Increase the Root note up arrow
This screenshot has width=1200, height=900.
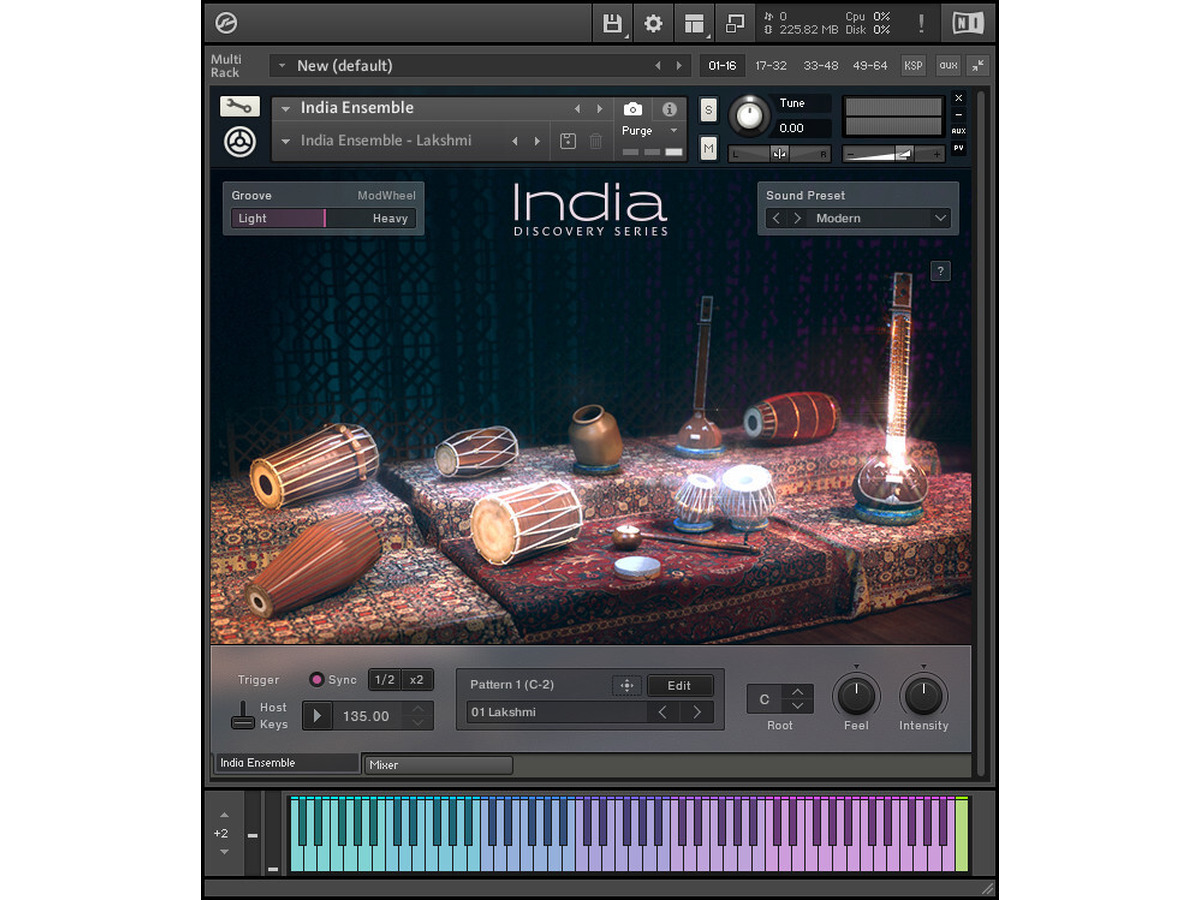[x=797, y=691]
